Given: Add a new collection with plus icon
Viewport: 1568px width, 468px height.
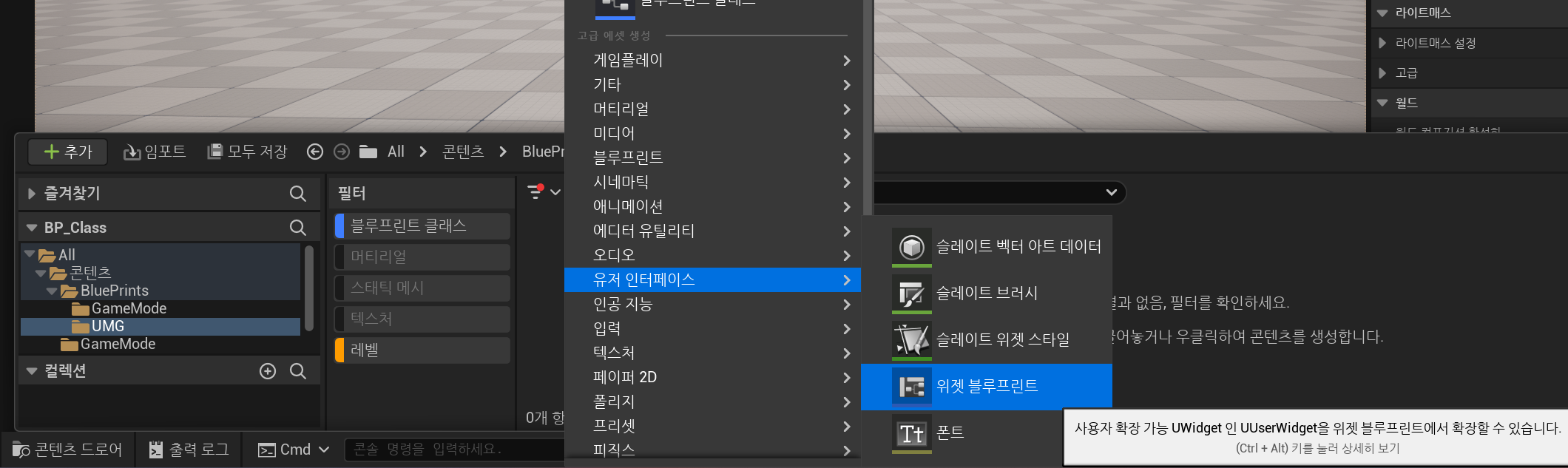Looking at the screenshot, I should click(268, 371).
